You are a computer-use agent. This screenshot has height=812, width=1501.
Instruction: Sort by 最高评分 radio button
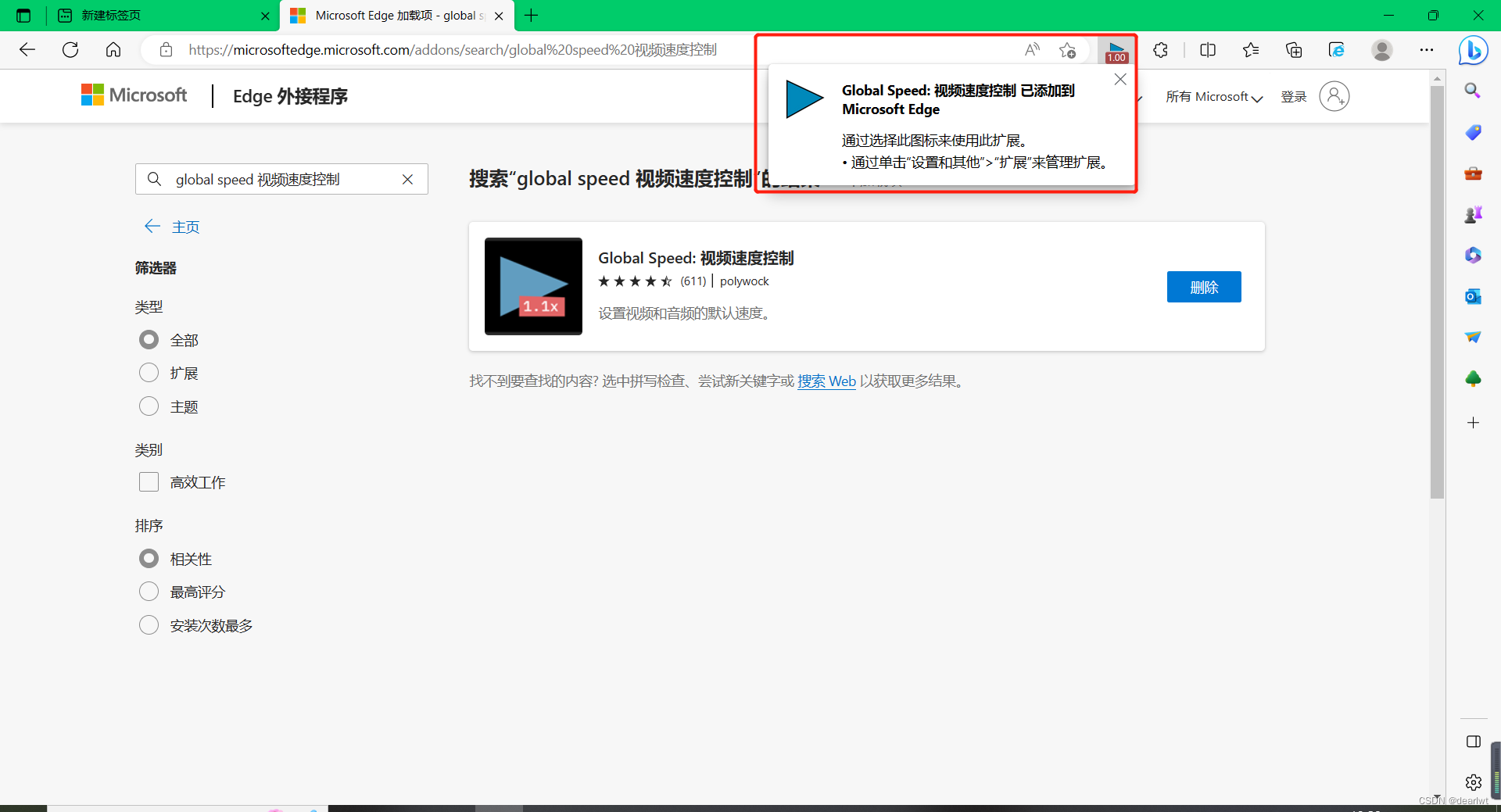(149, 592)
